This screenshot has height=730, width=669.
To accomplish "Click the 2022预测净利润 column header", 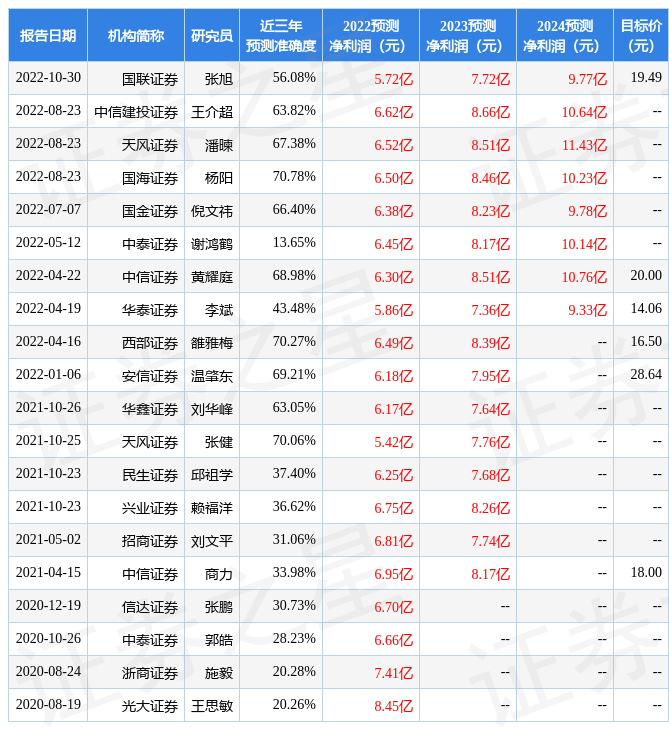I will pos(371,35).
